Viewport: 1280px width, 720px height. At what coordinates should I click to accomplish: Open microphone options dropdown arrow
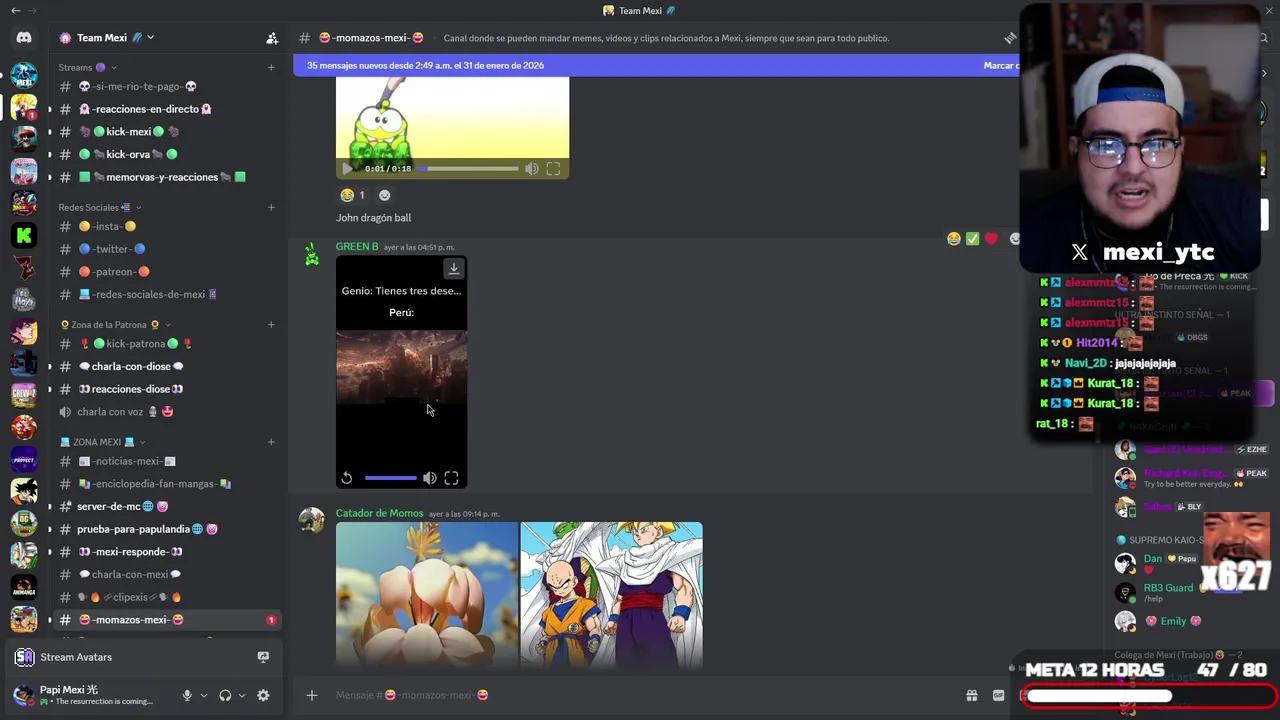[204, 696]
